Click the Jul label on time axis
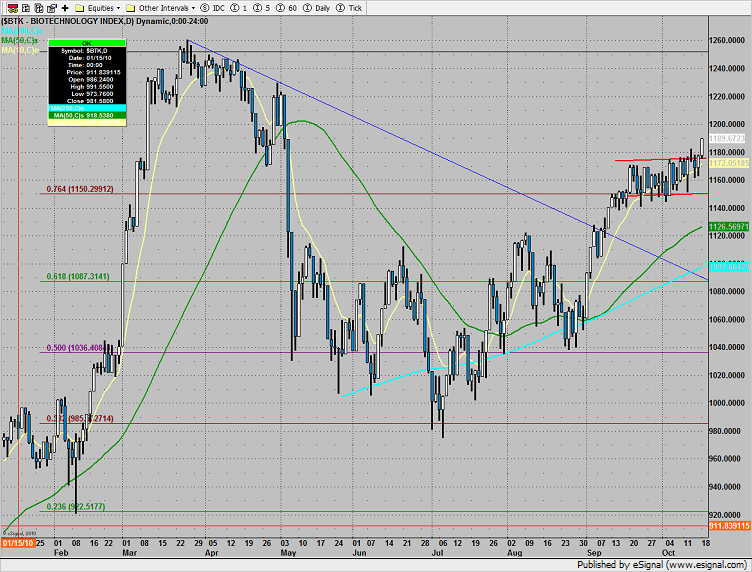 coord(437,553)
